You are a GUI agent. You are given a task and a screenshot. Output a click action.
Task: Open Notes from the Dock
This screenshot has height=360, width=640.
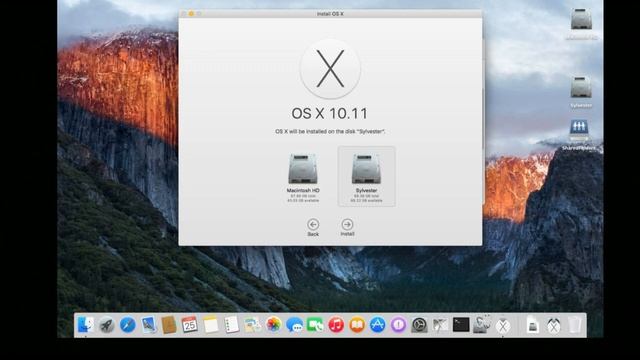(x=211, y=325)
